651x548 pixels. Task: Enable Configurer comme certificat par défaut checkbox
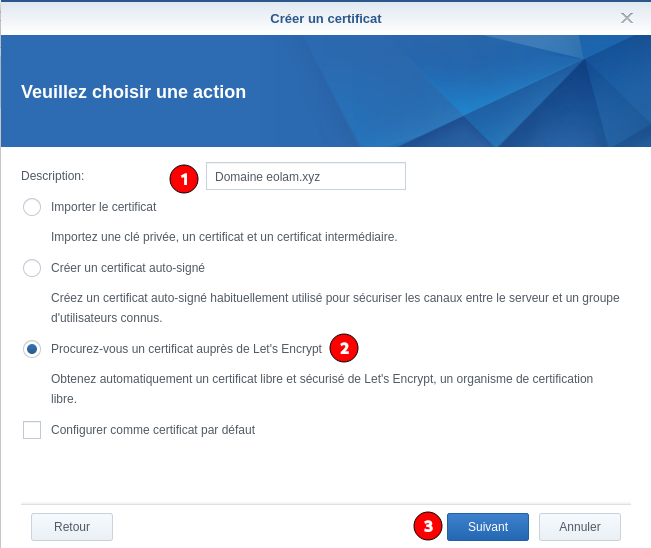coord(32,430)
